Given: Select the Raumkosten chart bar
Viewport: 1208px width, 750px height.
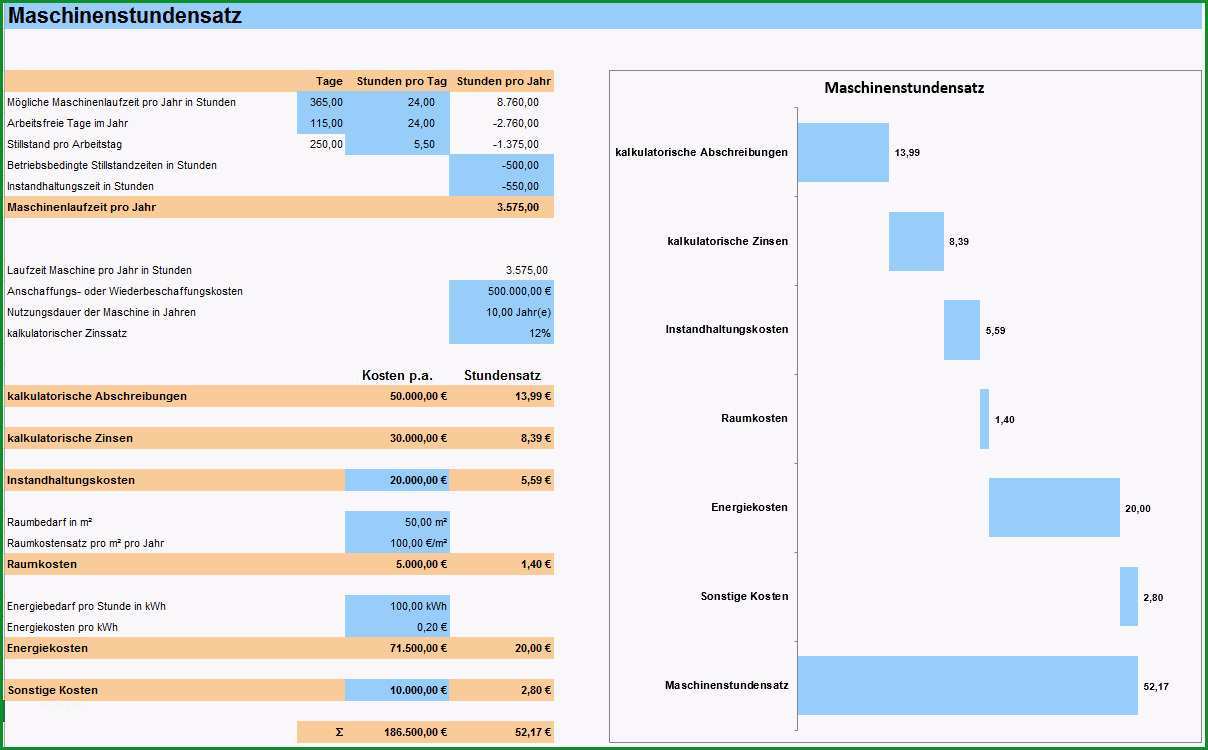Looking at the screenshot, I should [x=984, y=419].
